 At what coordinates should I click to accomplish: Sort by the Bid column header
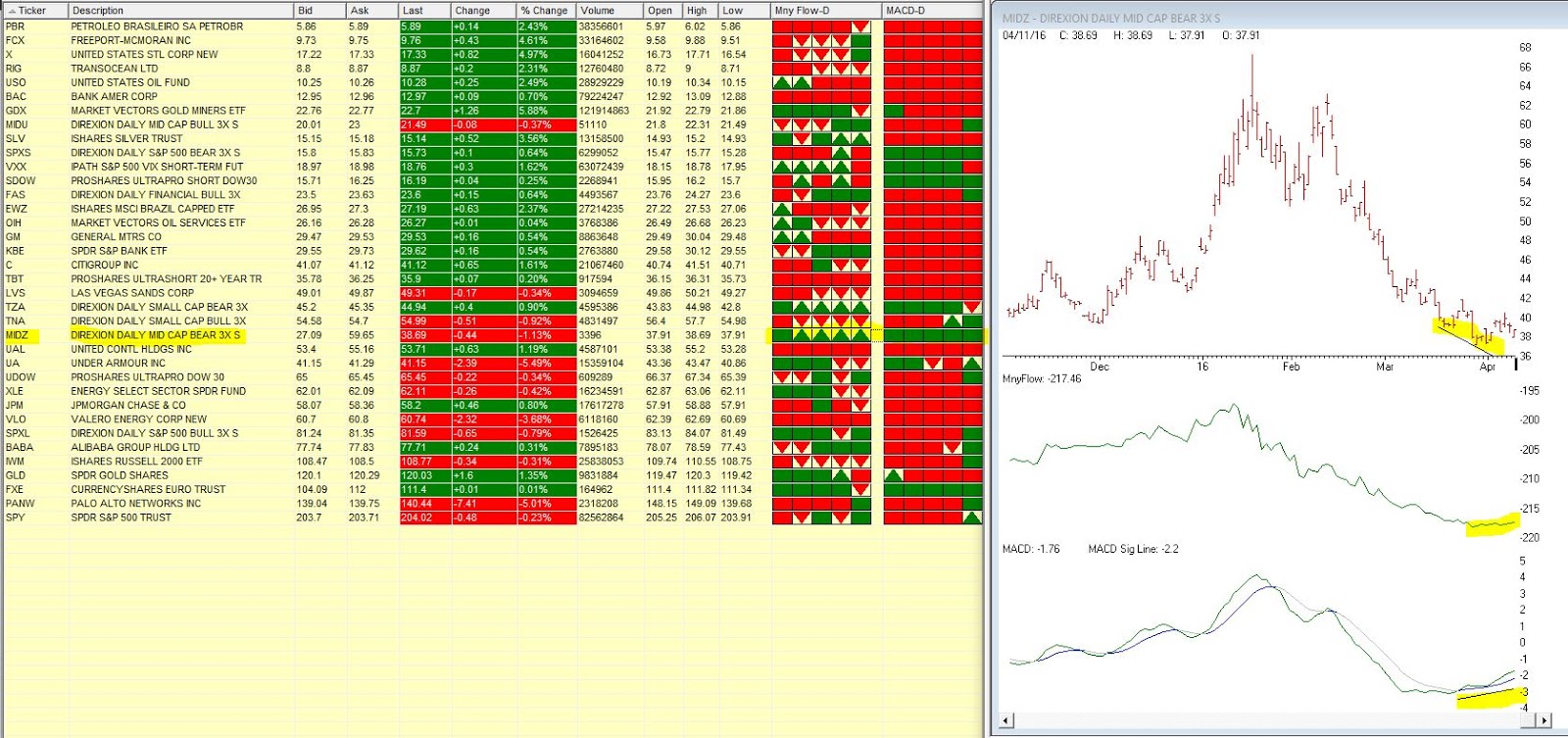pos(319,11)
